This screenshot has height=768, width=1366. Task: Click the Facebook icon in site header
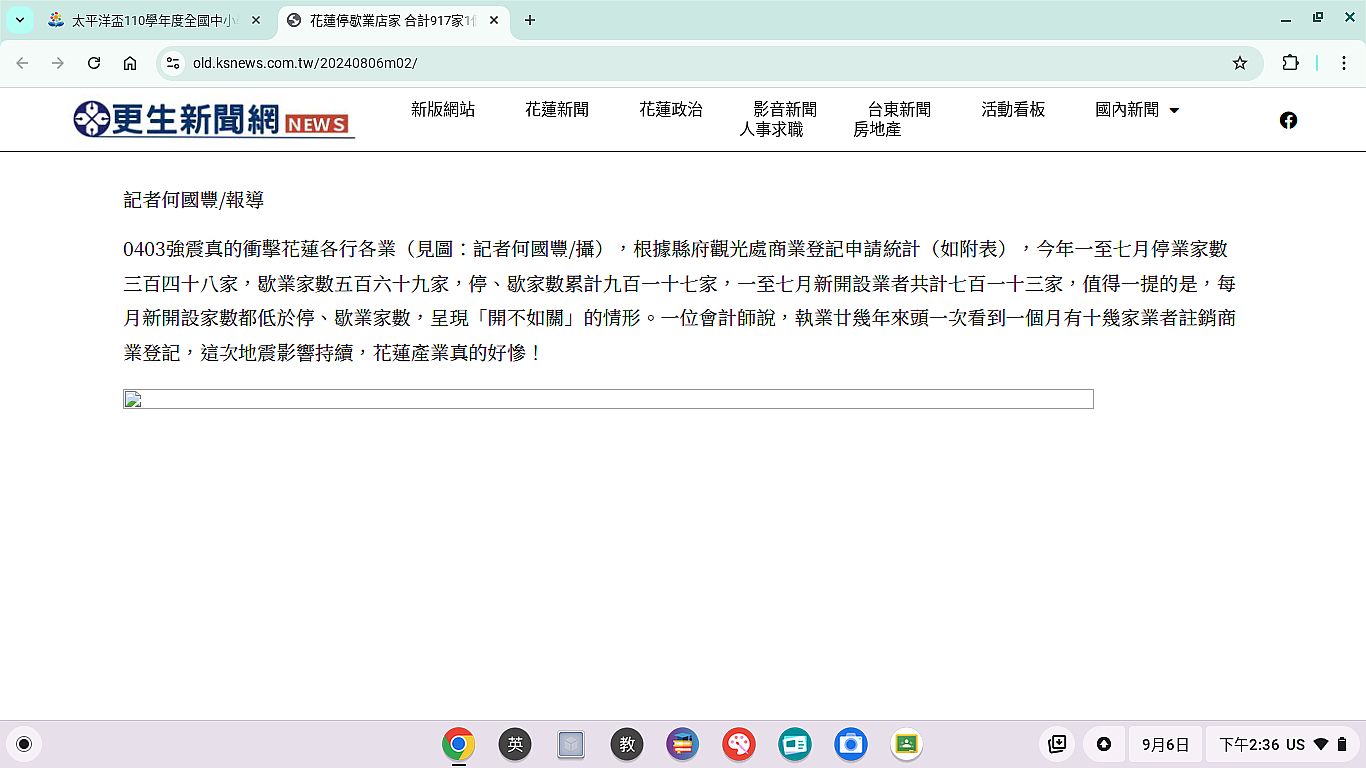point(1288,120)
